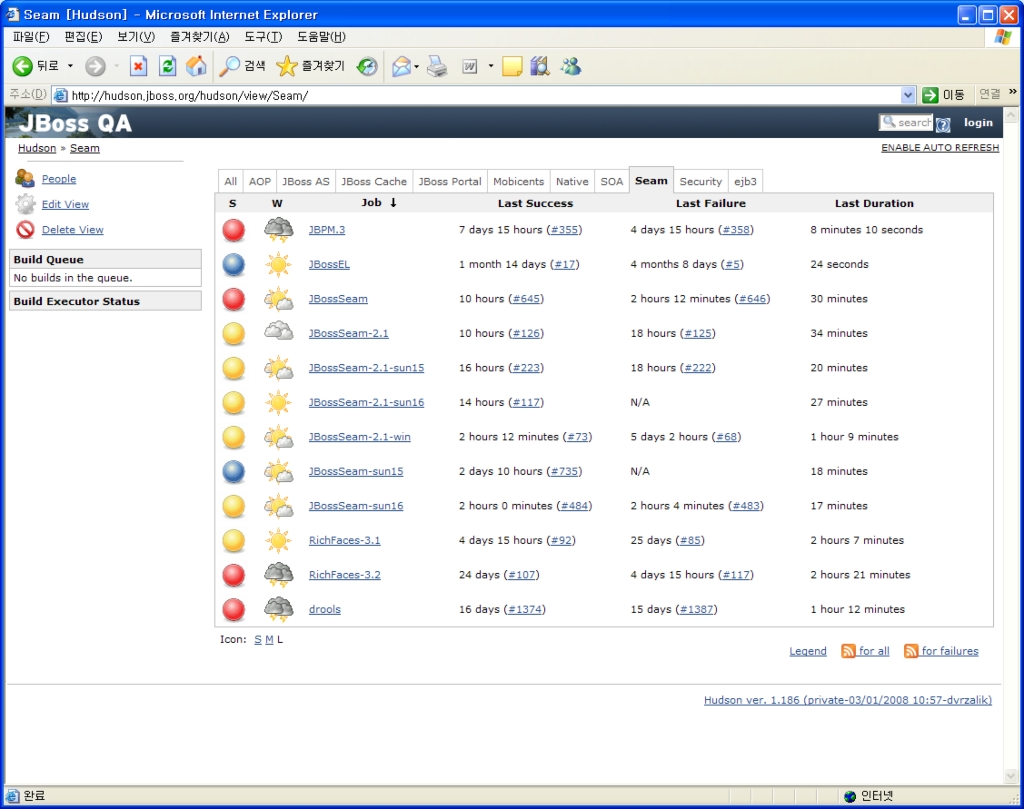The height and width of the screenshot is (809, 1024).
Task: Click the storm weather icon for JBPM.3
Action: [279, 230]
